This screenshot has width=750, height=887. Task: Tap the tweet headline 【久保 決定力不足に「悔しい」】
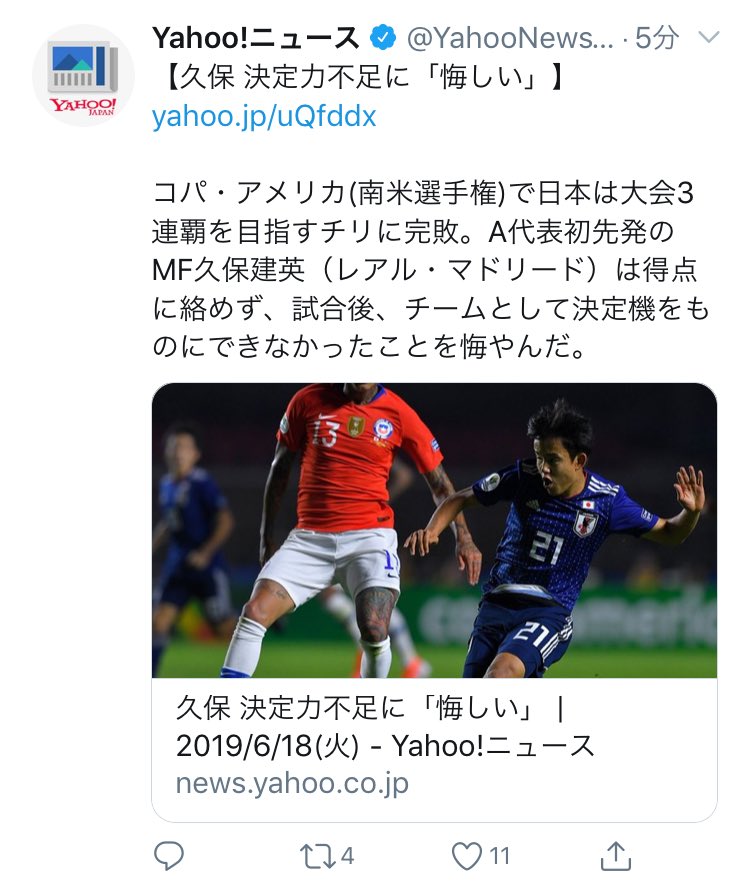(359, 77)
